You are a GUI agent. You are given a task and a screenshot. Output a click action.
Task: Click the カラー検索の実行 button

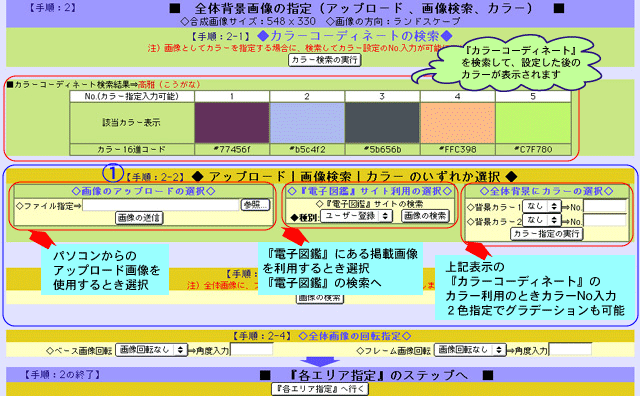325,60
